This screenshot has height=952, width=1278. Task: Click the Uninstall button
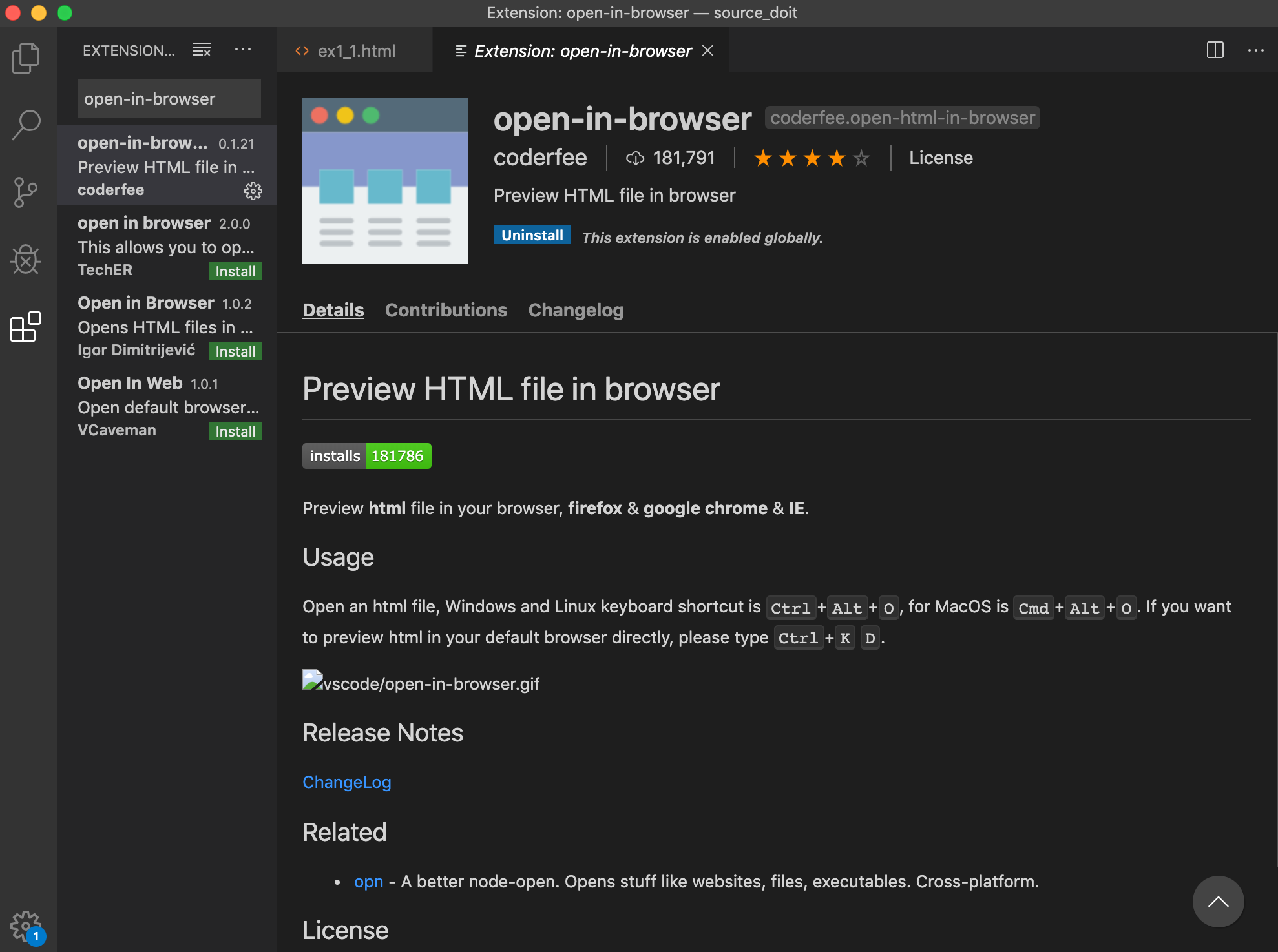[532, 235]
